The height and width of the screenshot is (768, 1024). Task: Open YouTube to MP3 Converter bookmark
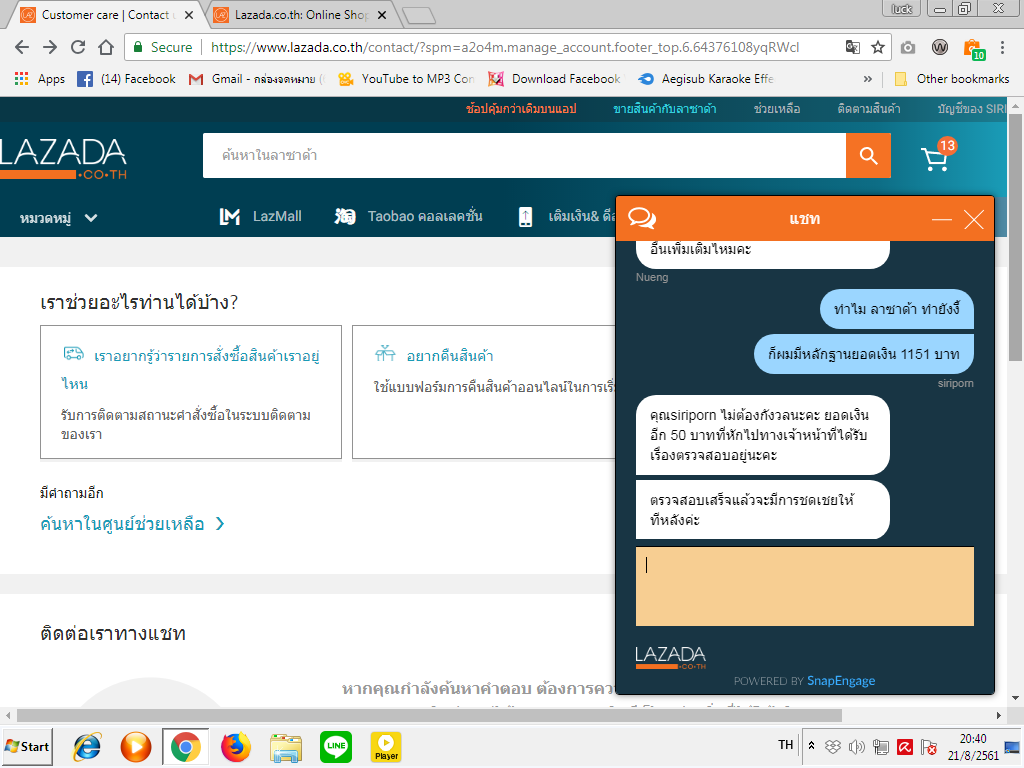tap(406, 79)
